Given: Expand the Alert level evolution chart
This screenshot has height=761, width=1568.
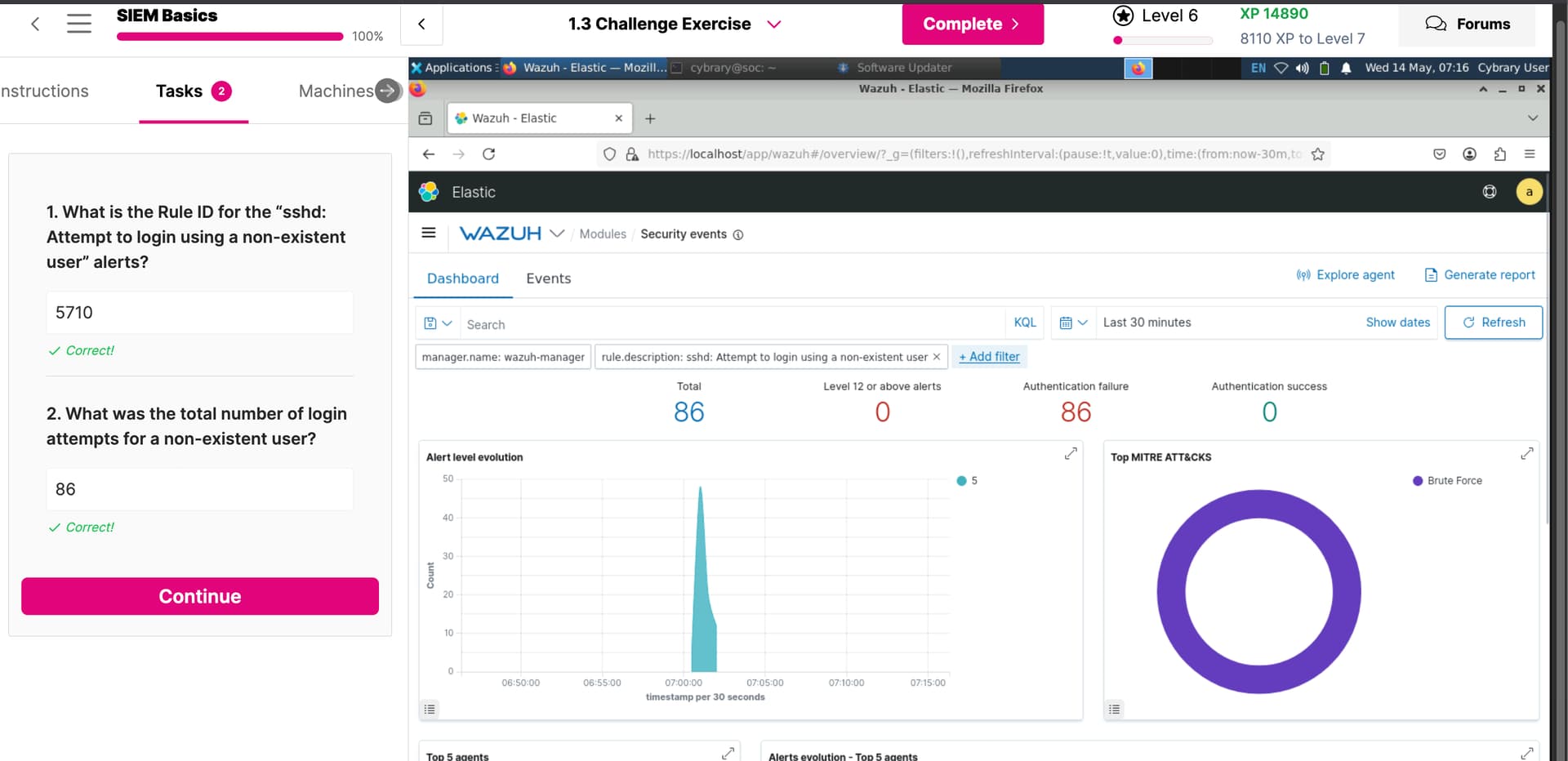Looking at the screenshot, I should pyautogui.click(x=1071, y=453).
